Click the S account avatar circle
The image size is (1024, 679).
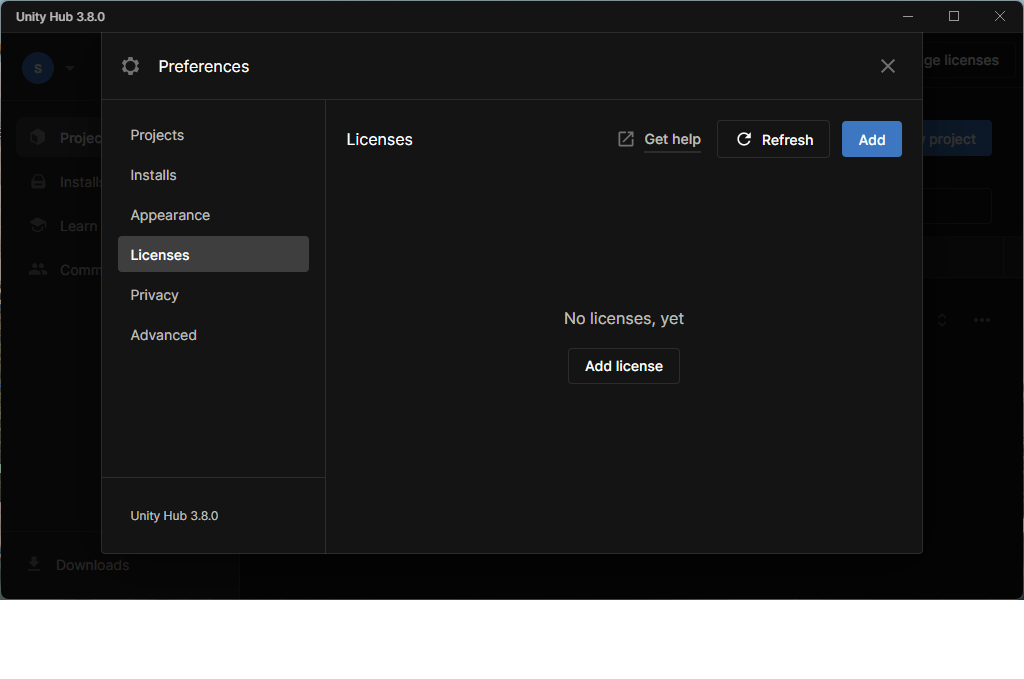coord(37,67)
